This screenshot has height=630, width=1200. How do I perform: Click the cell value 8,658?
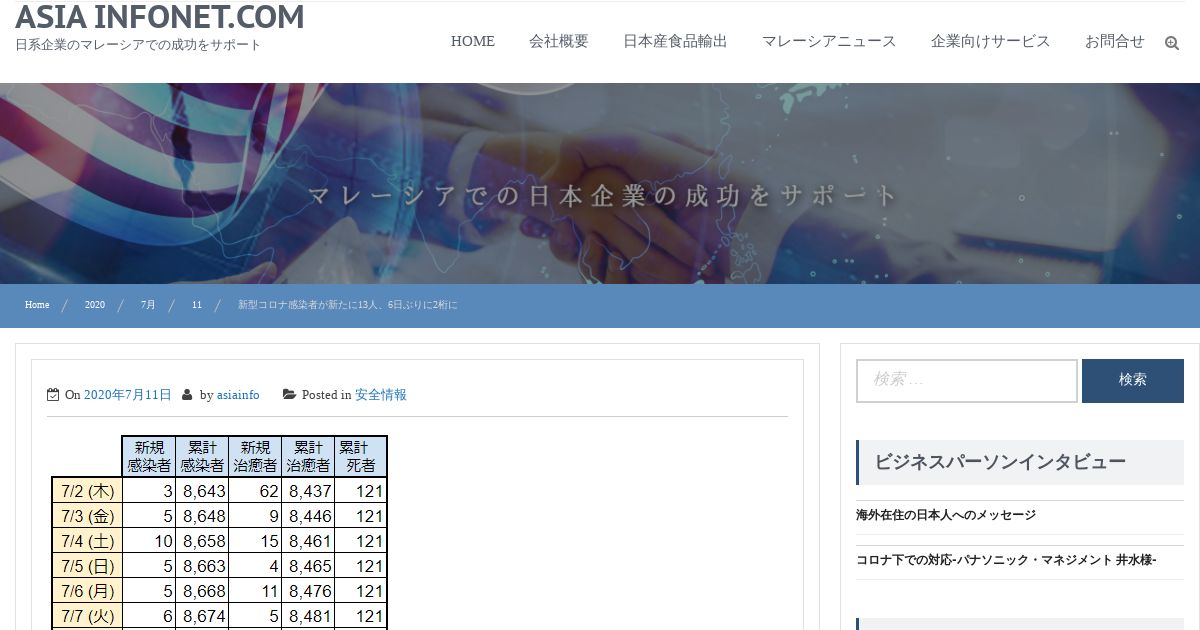tap(203, 541)
